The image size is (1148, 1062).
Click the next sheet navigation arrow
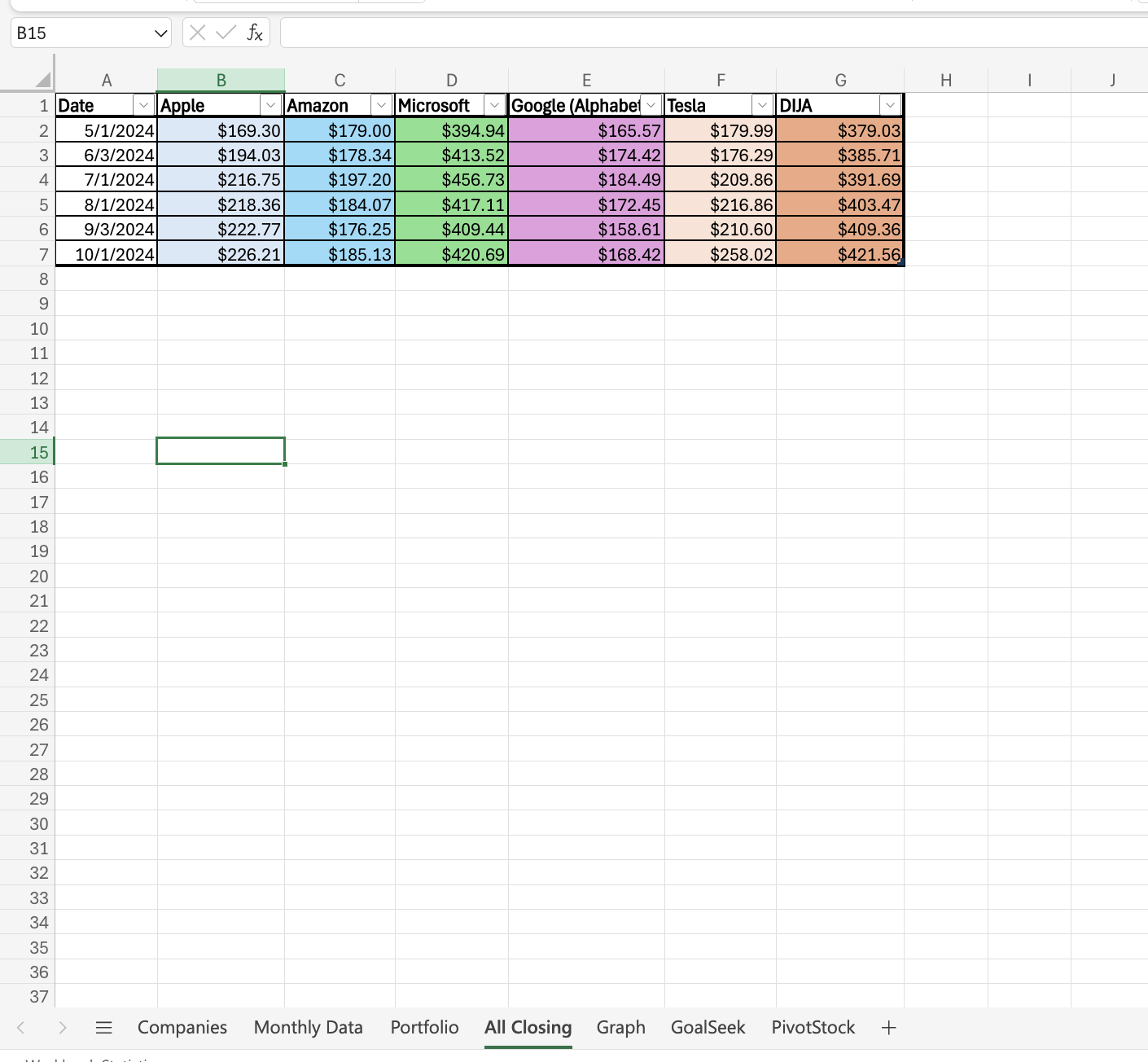tap(64, 1027)
